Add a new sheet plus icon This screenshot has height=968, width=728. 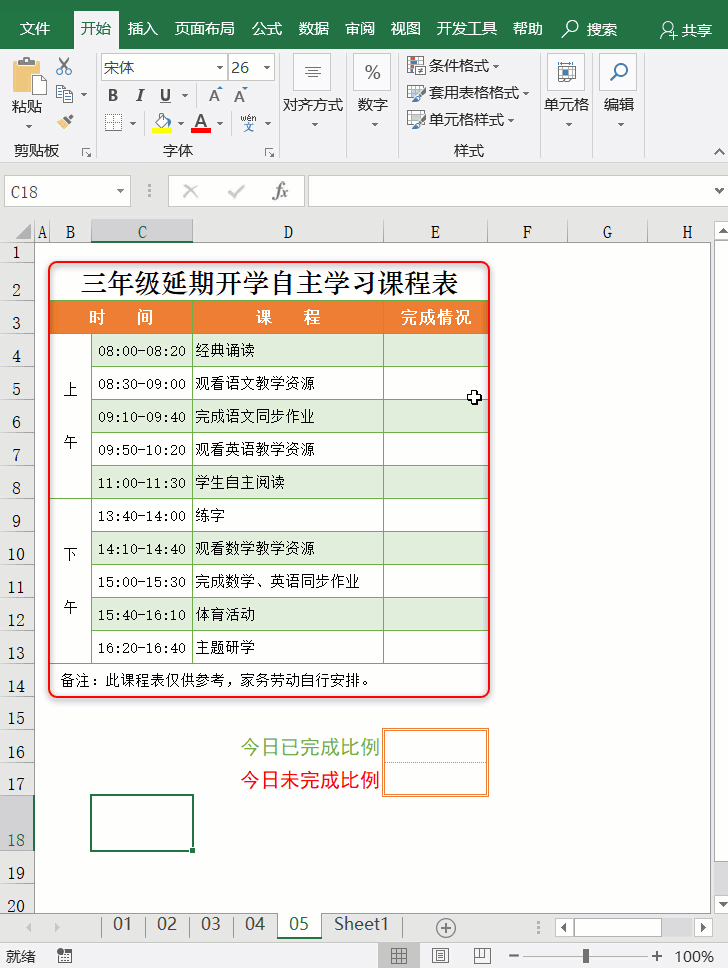coord(446,927)
